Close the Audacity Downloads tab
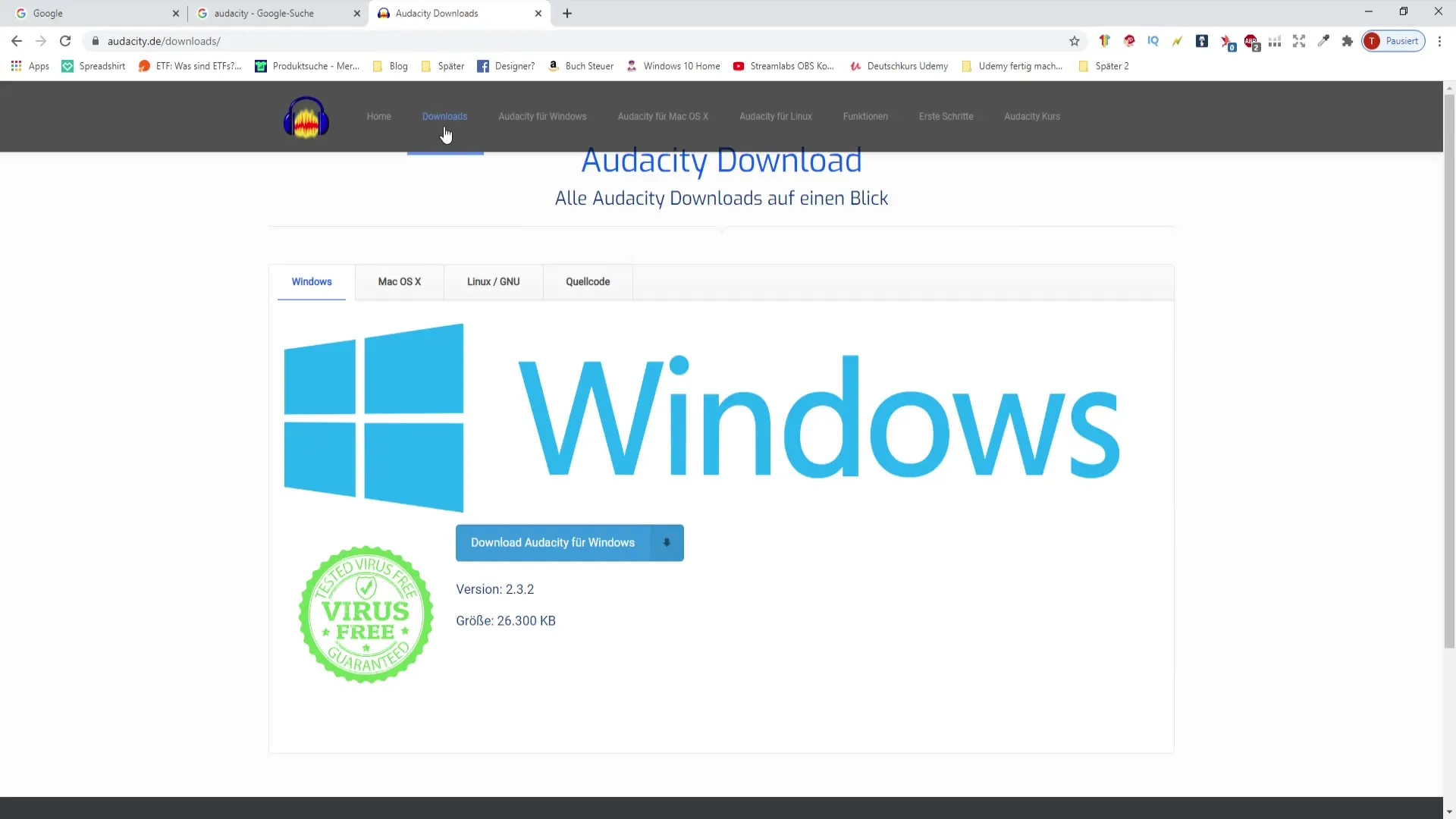 click(538, 14)
